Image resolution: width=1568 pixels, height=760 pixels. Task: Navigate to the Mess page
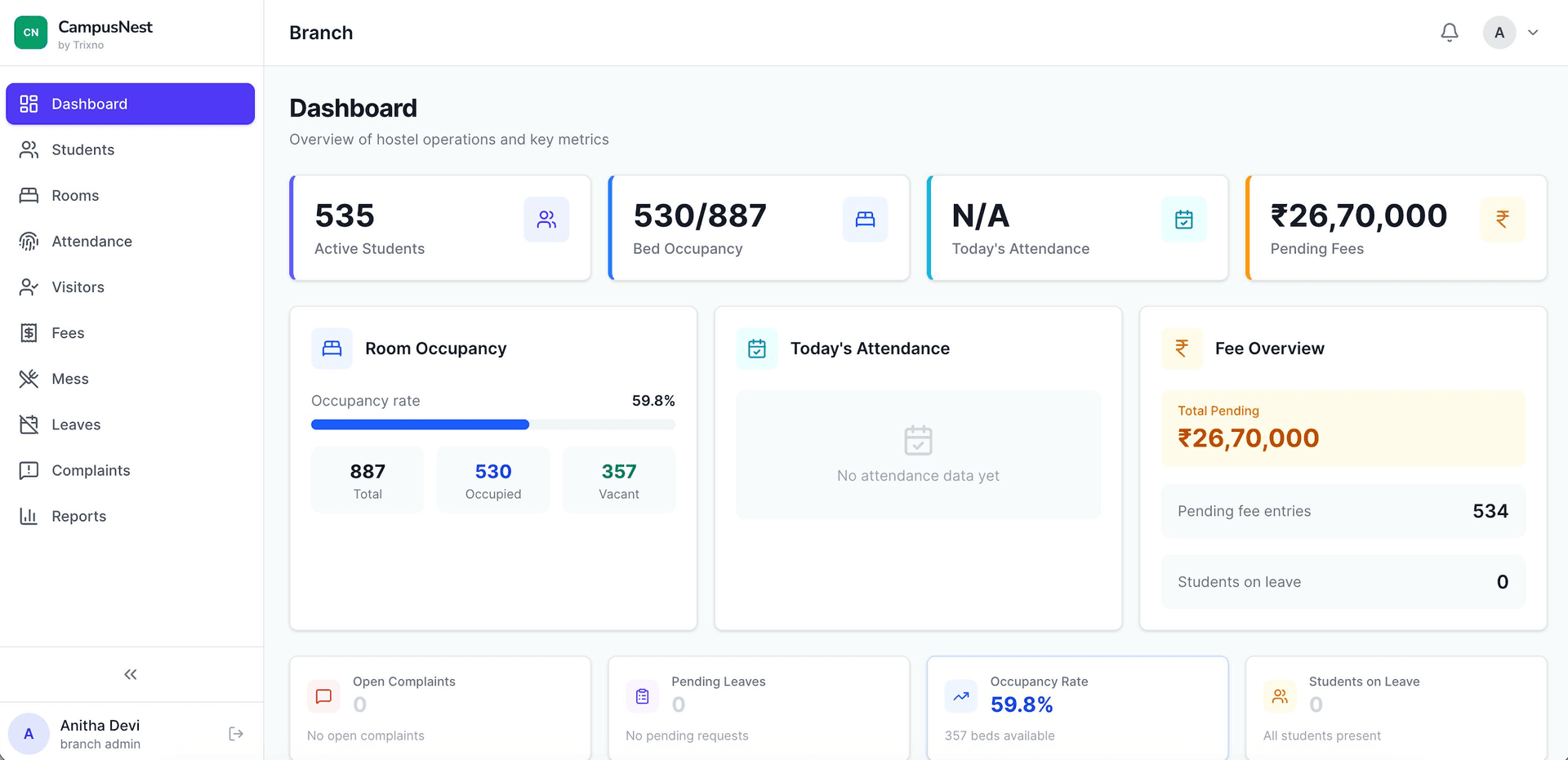[69, 379]
